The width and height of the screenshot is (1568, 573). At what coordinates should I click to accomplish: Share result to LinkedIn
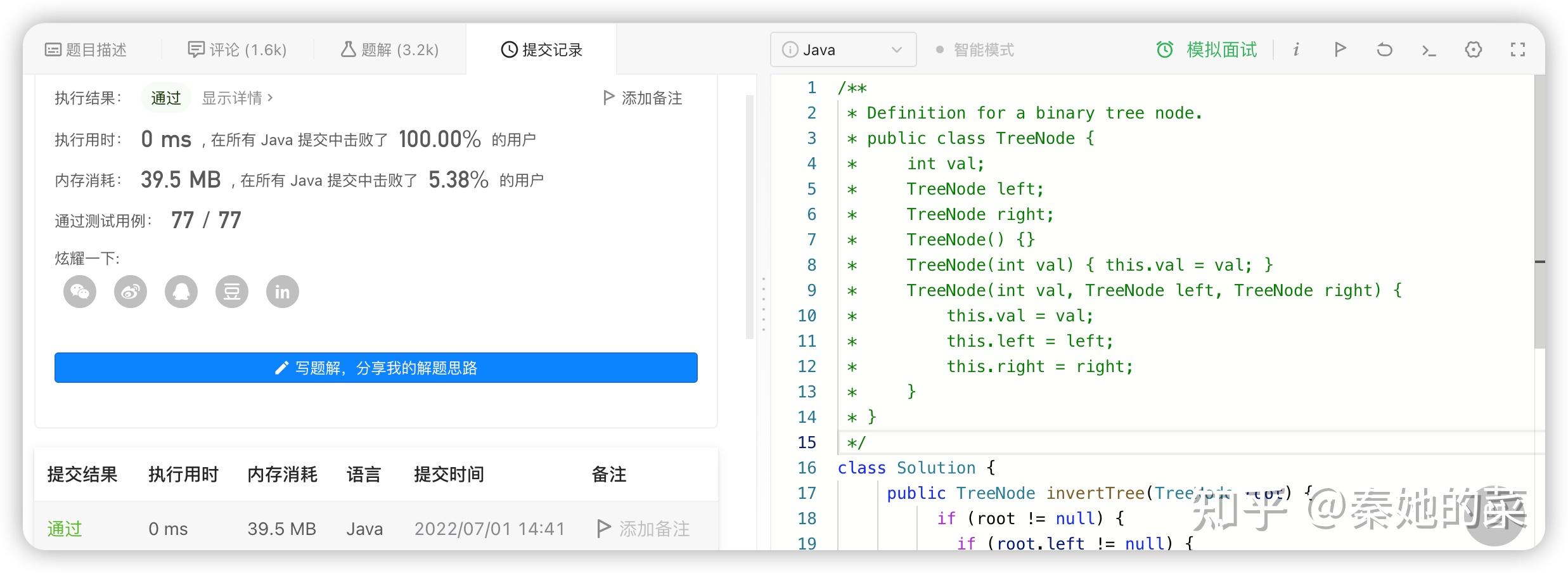[283, 292]
